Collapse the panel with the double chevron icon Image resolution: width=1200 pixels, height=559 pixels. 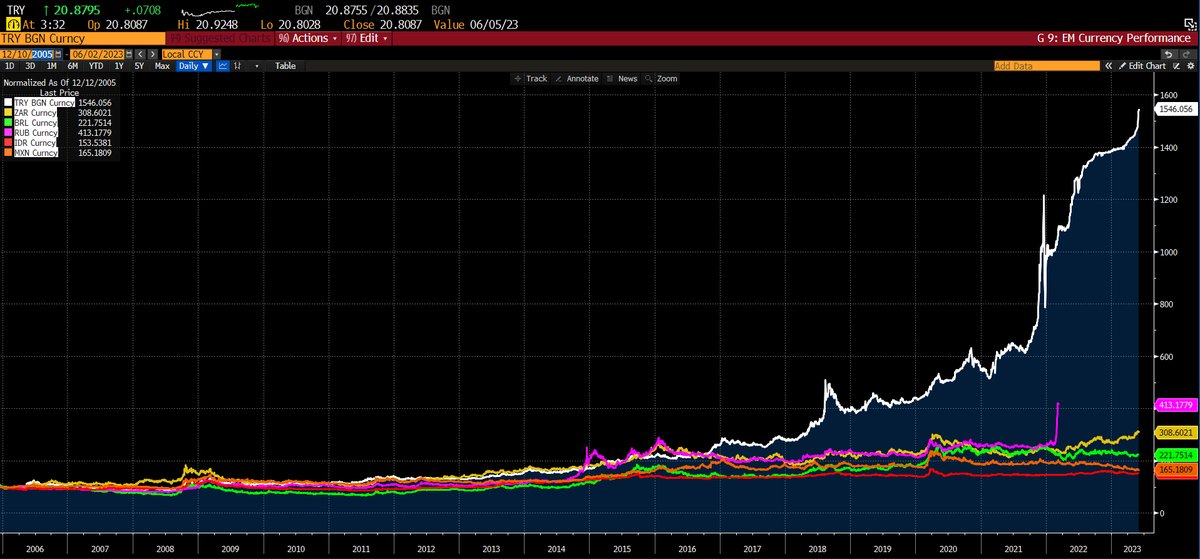pyautogui.click(x=1108, y=66)
